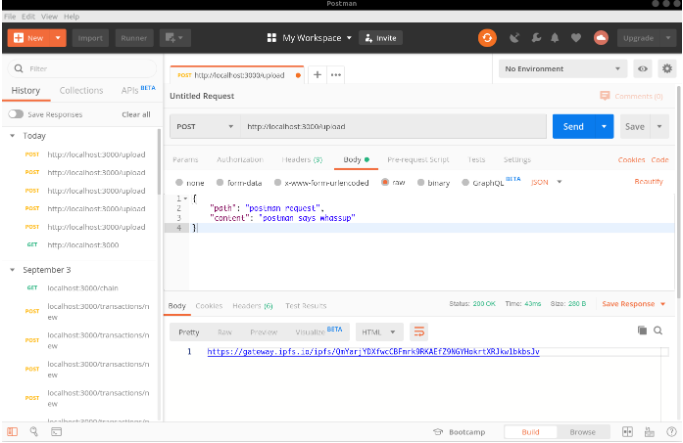The height and width of the screenshot is (443, 683).
Task: Open the wrench settings icon in header
Action: pos(536,38)
